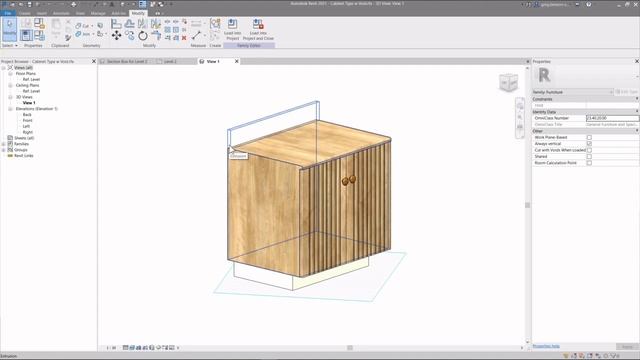Collapse Elevations (Elevation 1) node
Viewport: 640px width, 360px height.
point(10,109)
